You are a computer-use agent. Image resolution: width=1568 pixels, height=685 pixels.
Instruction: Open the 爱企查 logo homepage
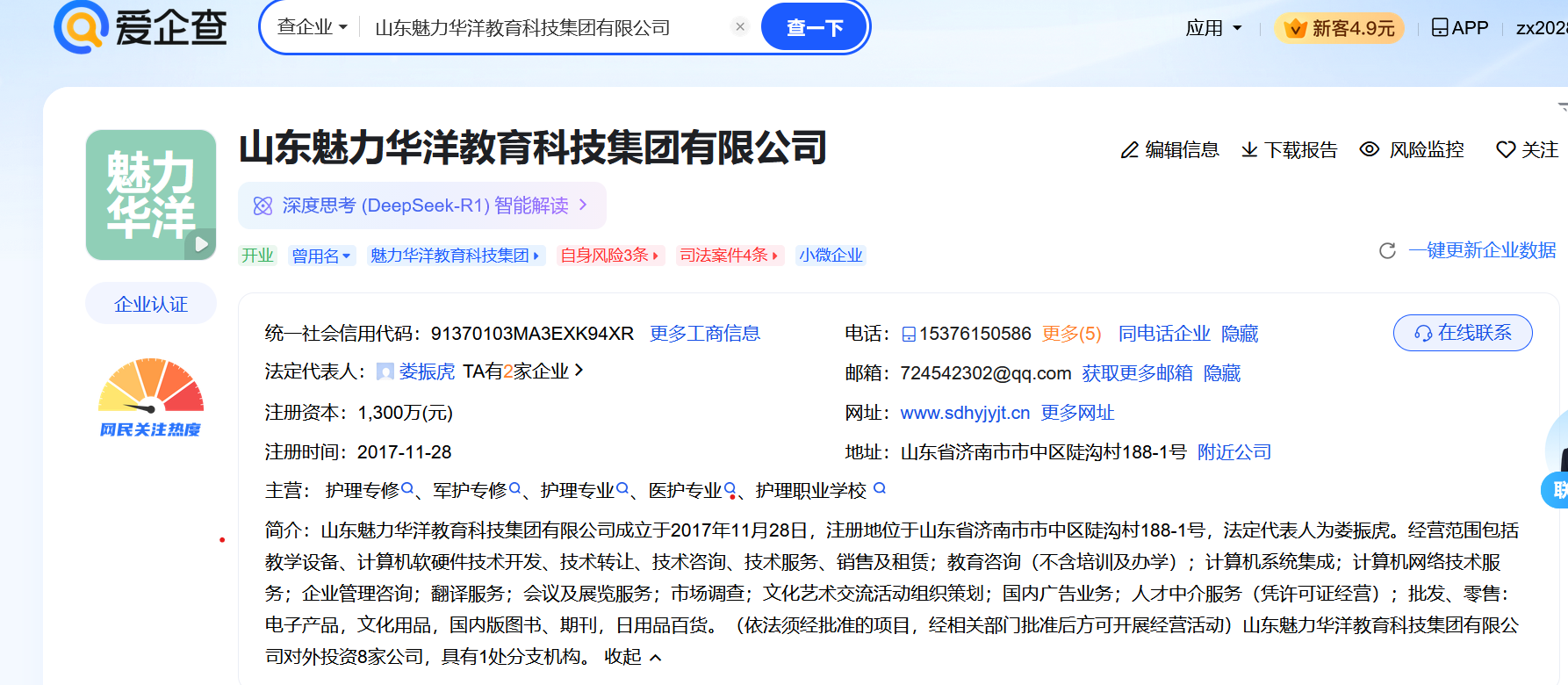(140, 26)
